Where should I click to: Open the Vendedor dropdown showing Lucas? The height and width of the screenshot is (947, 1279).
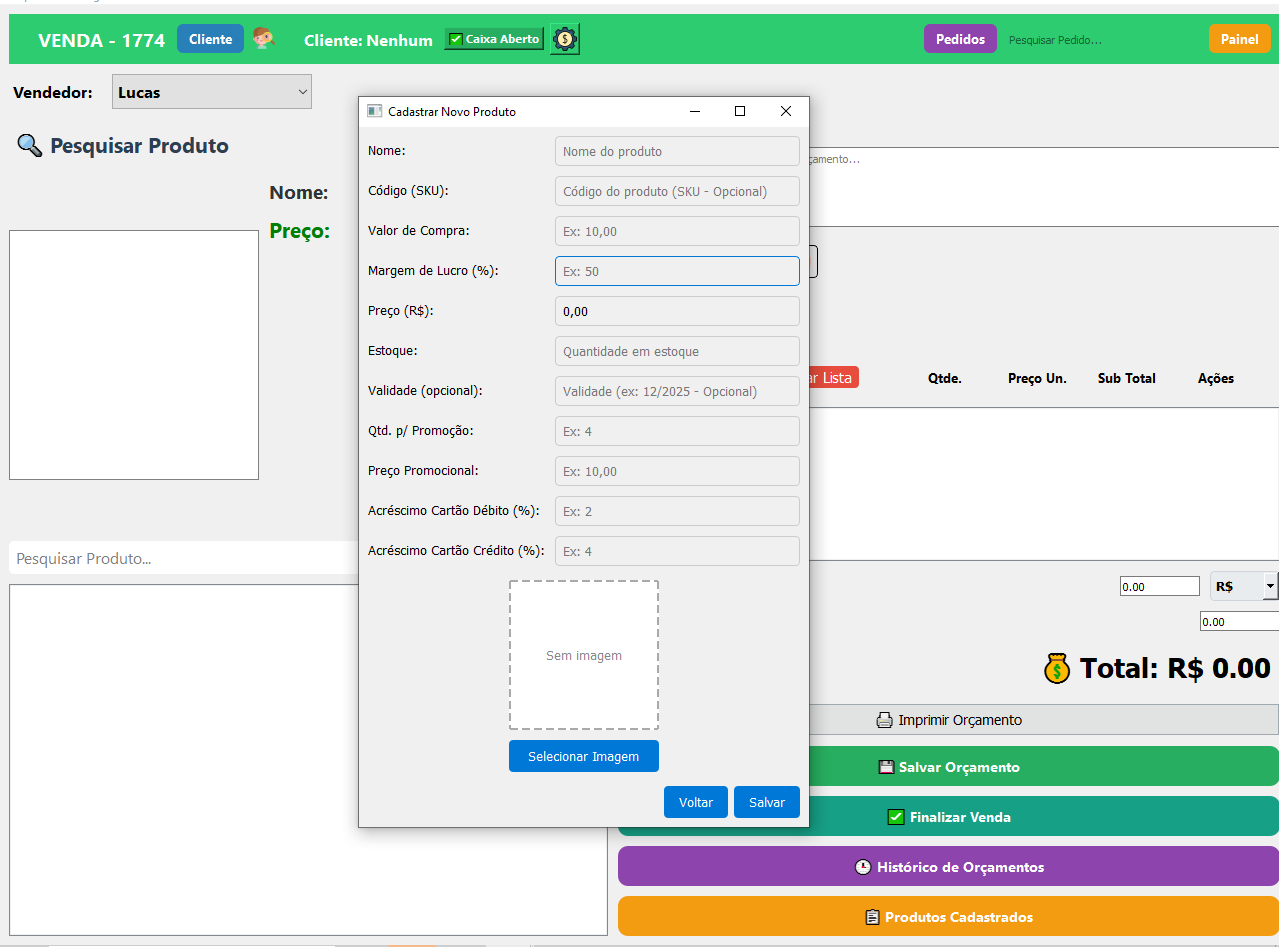[x=212, y=92]
